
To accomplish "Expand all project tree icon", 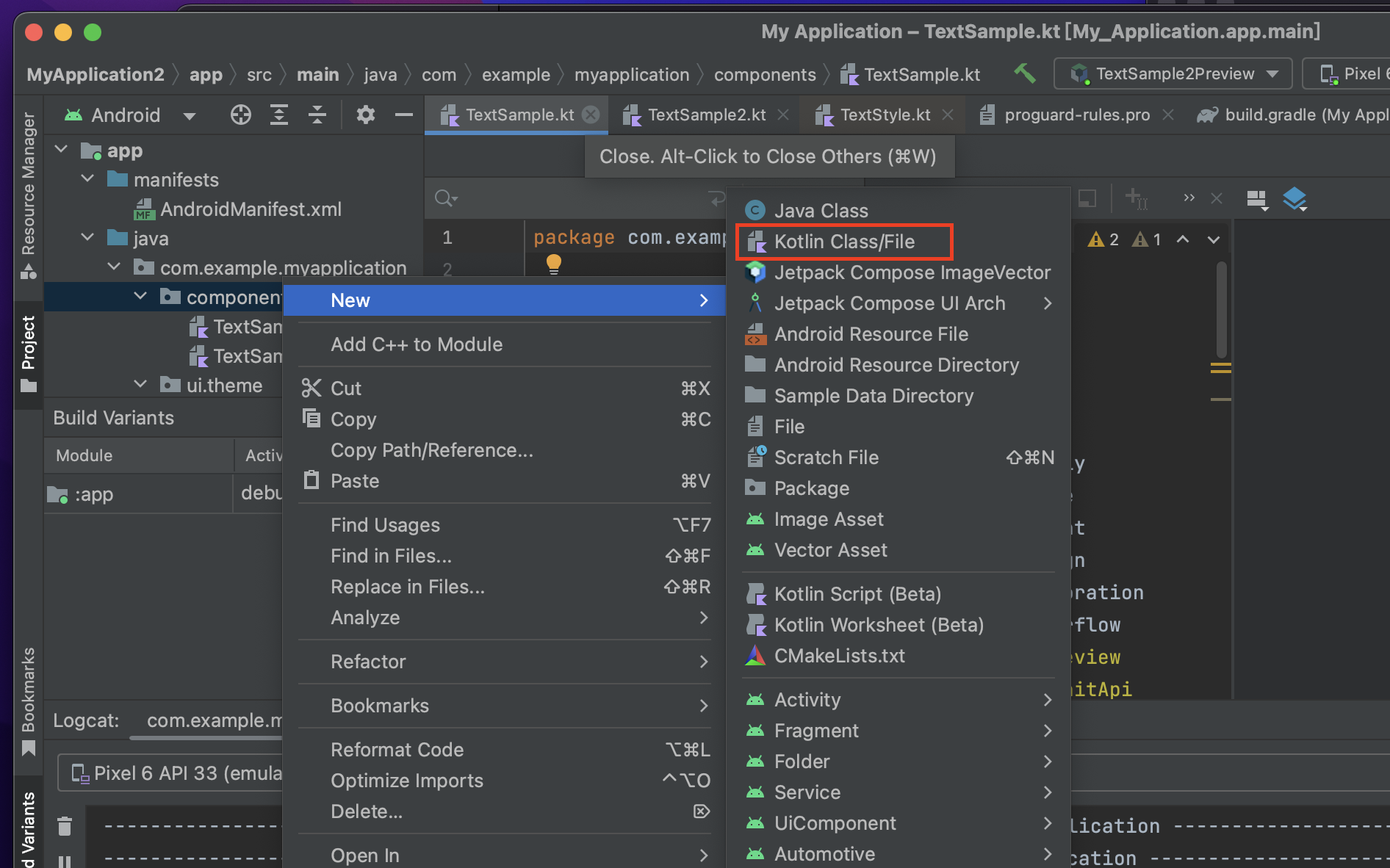I will pyautogui.click(x=279, y=115).
